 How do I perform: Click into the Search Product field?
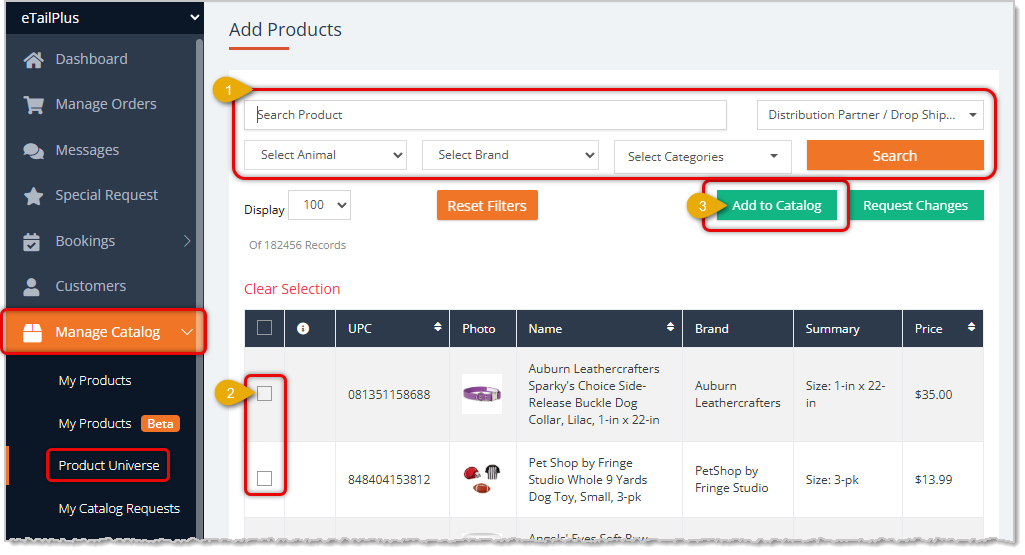pyautogui.click(x=485, y=115)
